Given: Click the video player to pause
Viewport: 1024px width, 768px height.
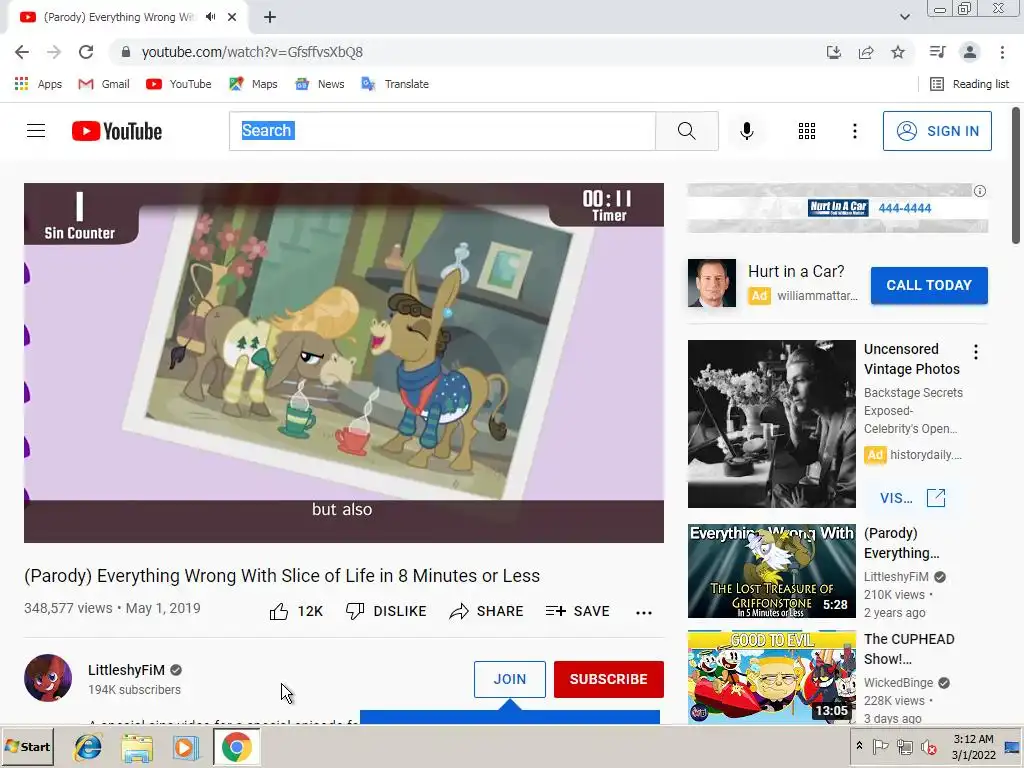Looking at the screenshot, I should [344, 362].
